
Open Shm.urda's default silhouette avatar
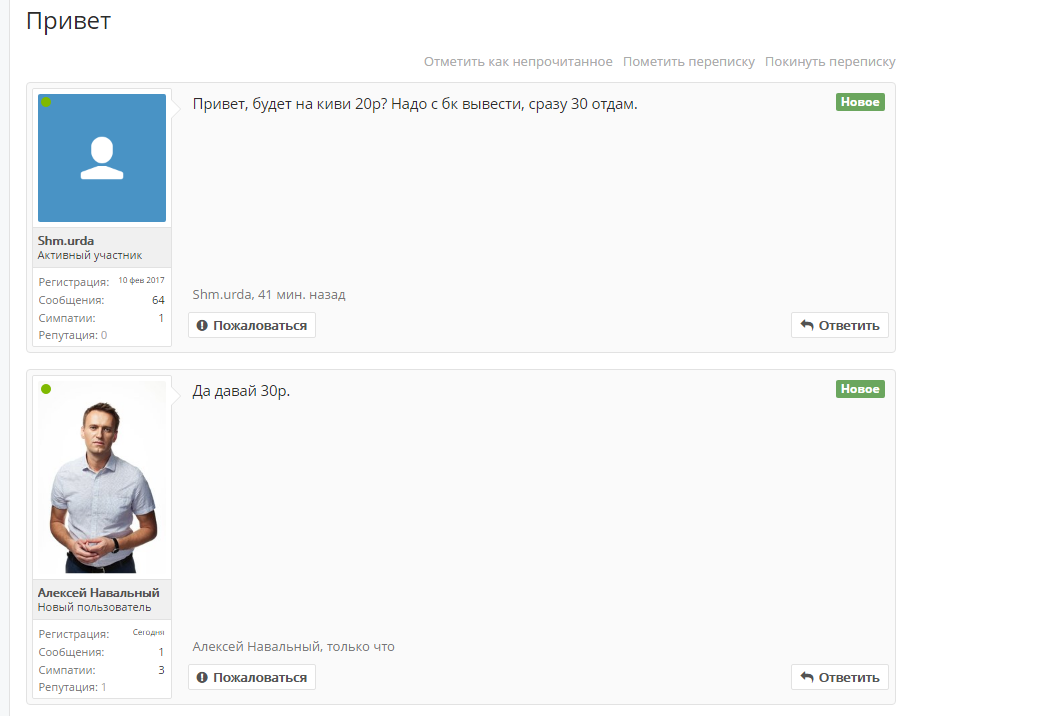pyautogui.click(x=102, y=158)
